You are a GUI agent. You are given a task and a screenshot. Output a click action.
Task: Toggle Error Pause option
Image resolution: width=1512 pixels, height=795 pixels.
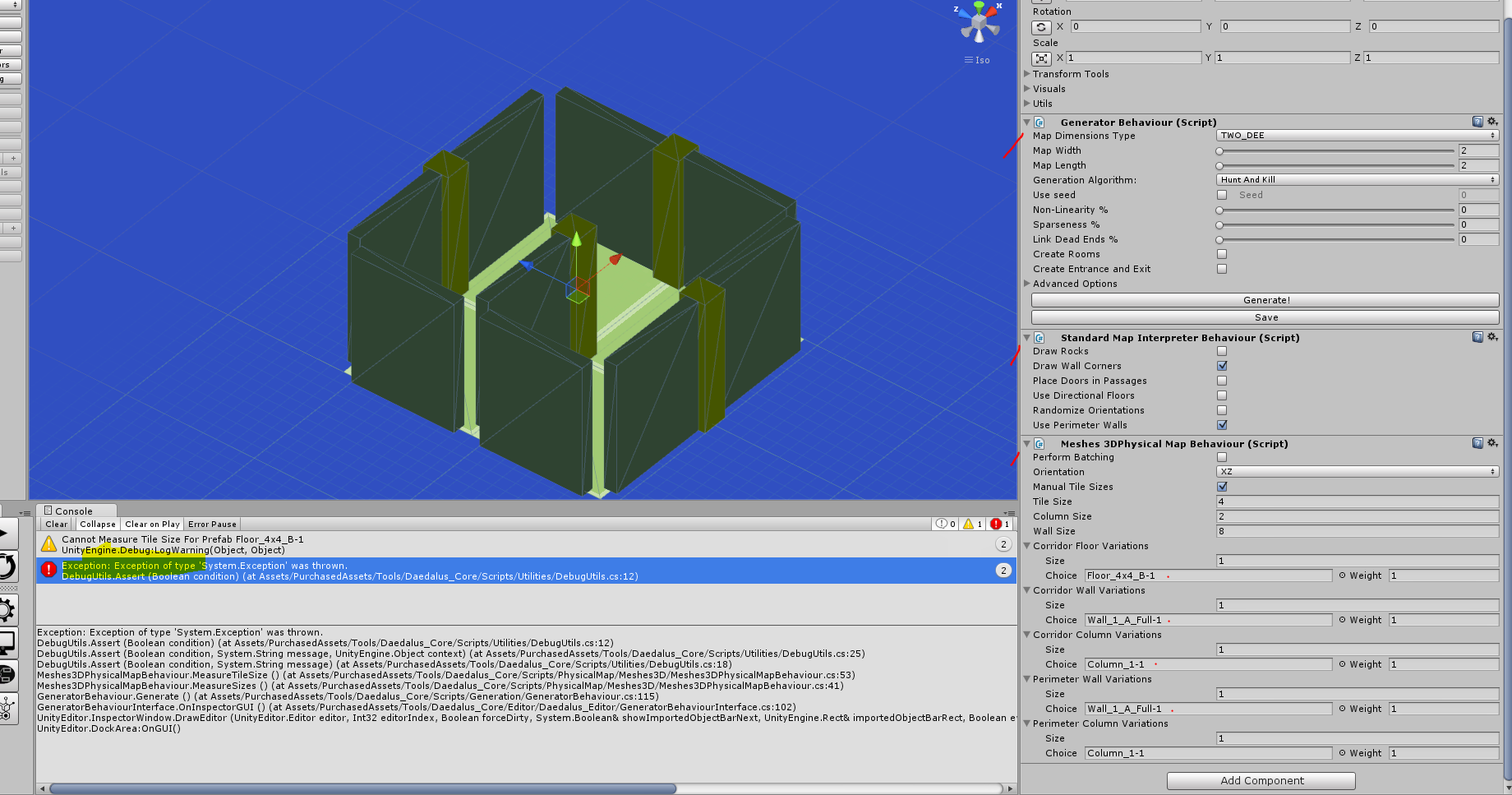coord(212,524)
